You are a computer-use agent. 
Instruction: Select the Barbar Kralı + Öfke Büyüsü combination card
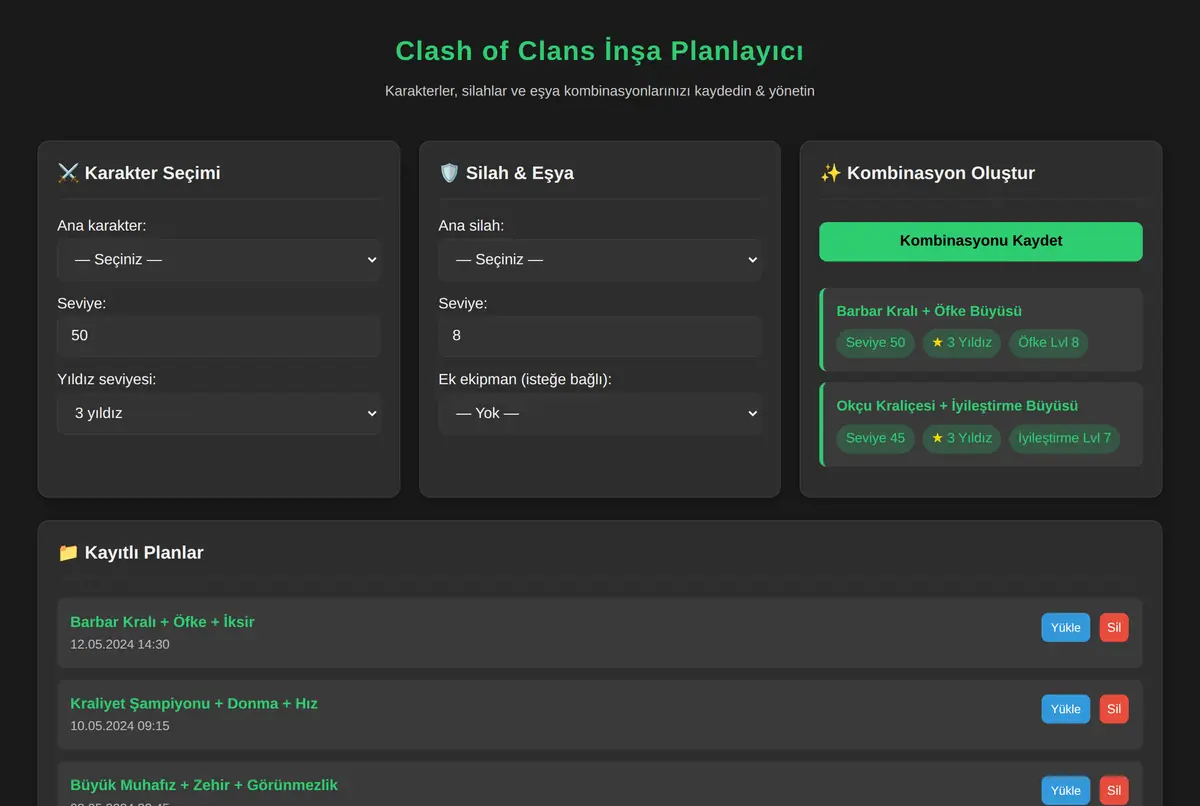(981, 330)
